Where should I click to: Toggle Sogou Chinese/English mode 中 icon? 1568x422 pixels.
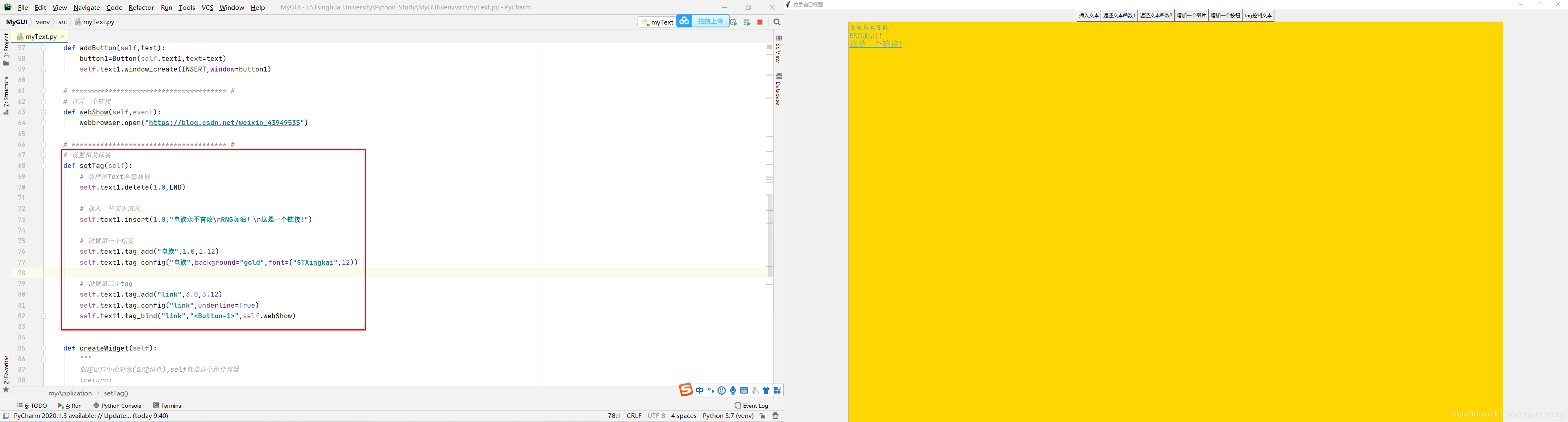[699, 390]
